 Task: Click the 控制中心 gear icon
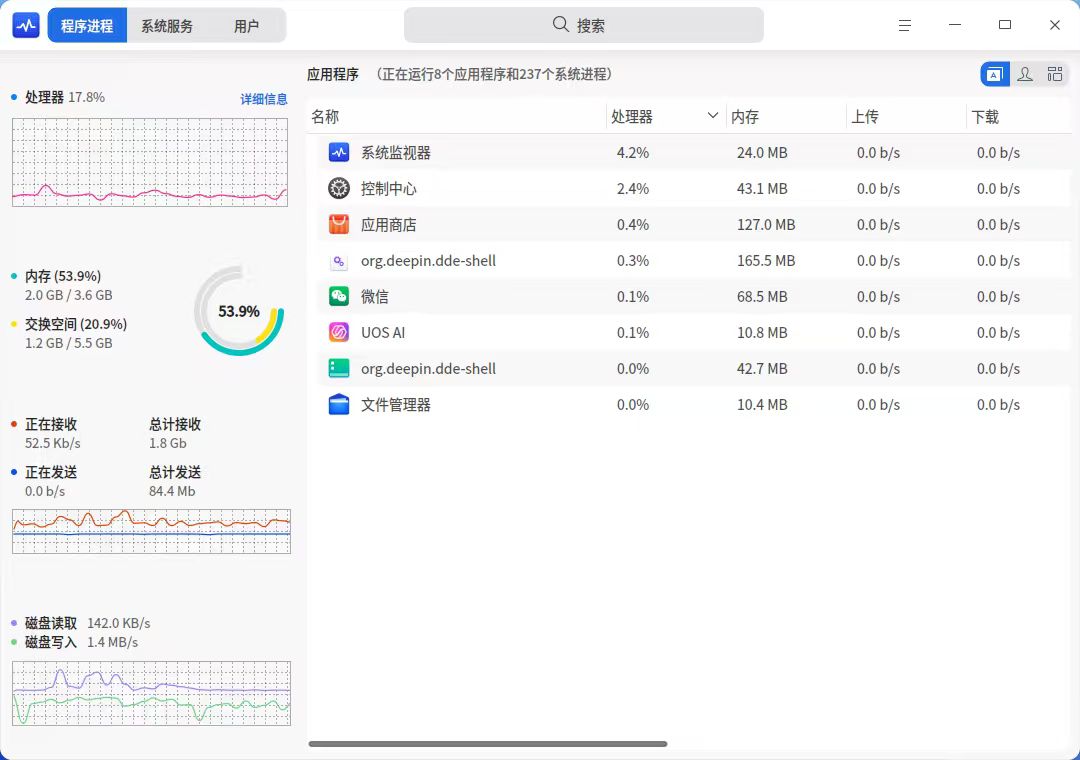[x=339, y=188]
